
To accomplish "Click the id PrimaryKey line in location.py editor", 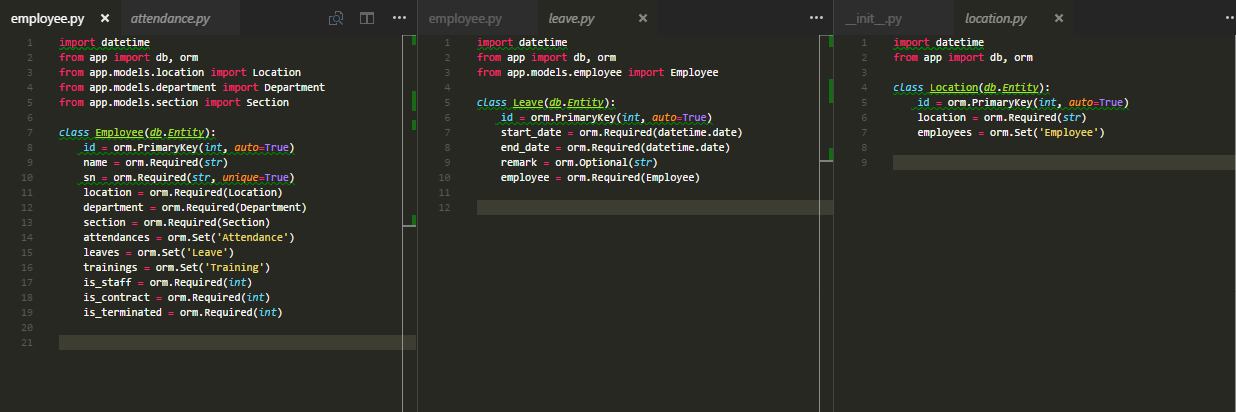I will (x=1022, y=102).
